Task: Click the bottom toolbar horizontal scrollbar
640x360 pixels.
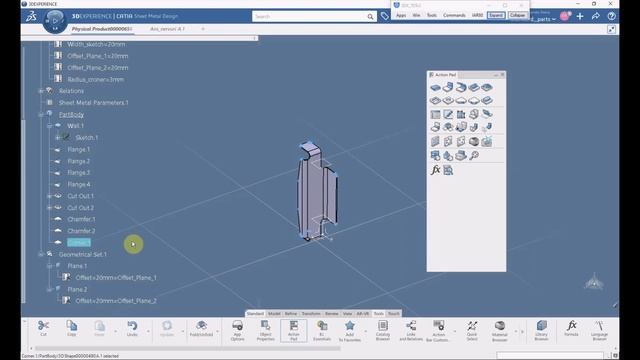Action: point(188,349)
